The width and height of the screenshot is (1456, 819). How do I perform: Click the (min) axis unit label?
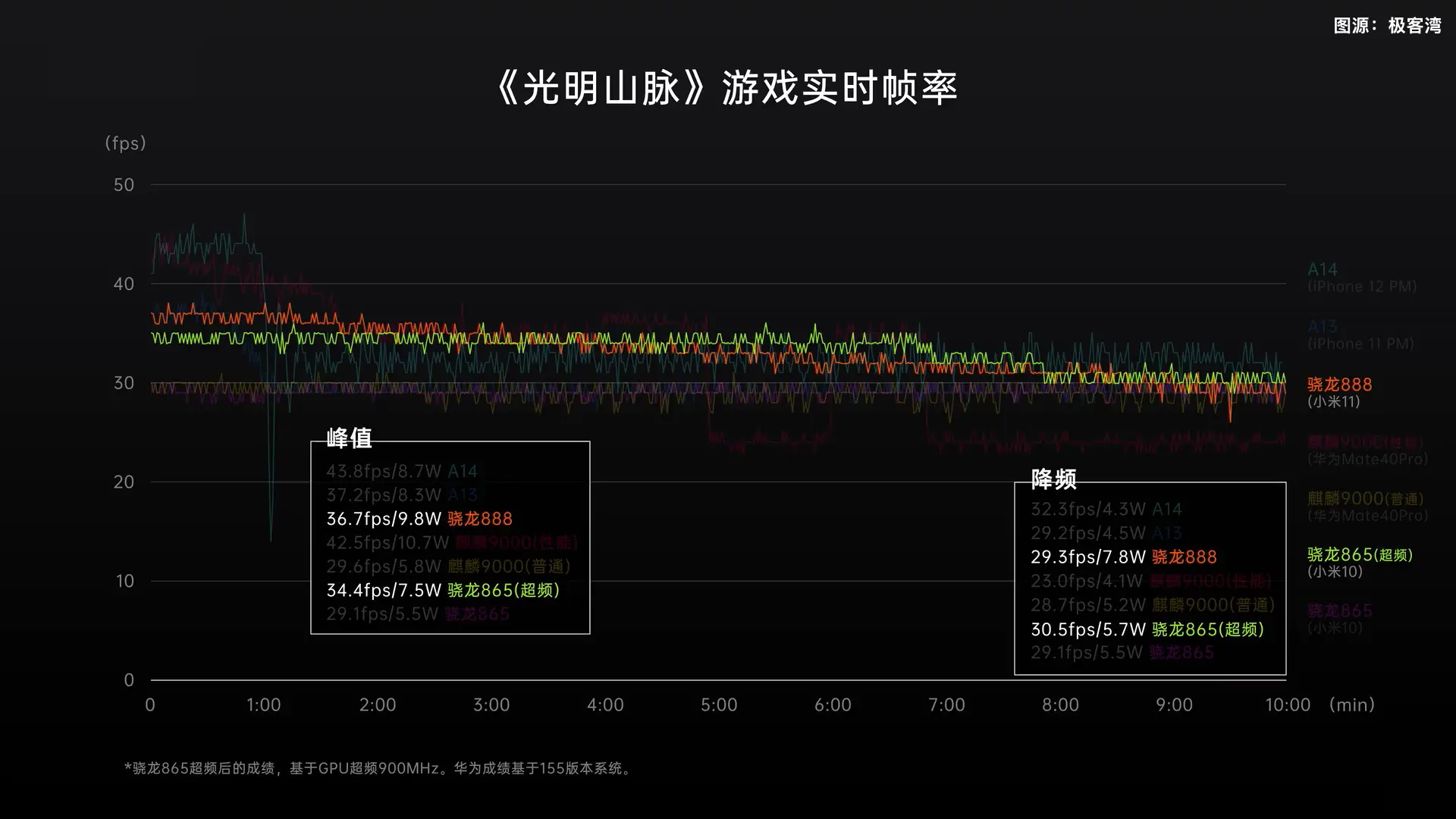[1352, 704]
